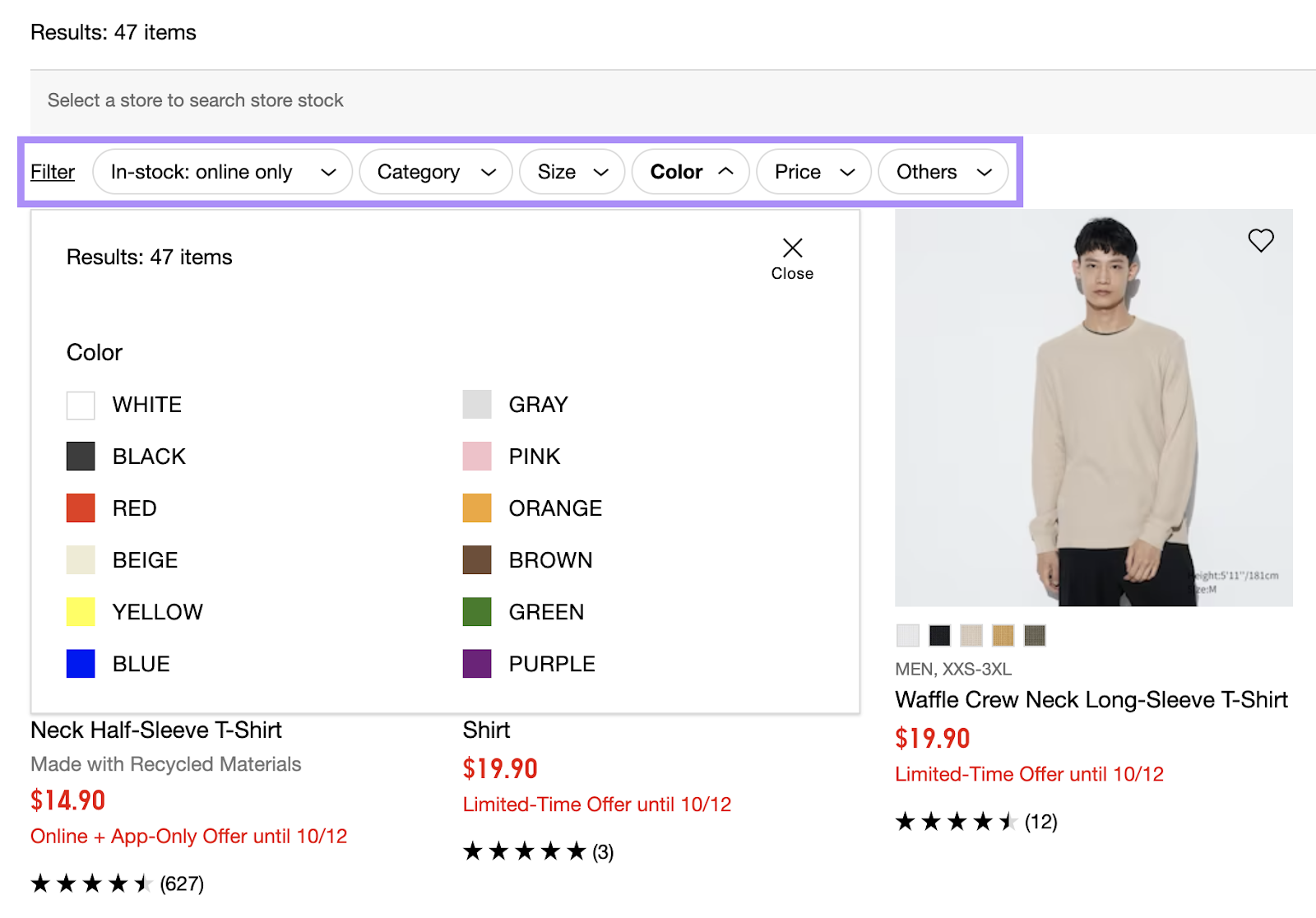Open the Waffle Crew Neck Long-Sleeve T-Shirt

[x=1091, y=699]
